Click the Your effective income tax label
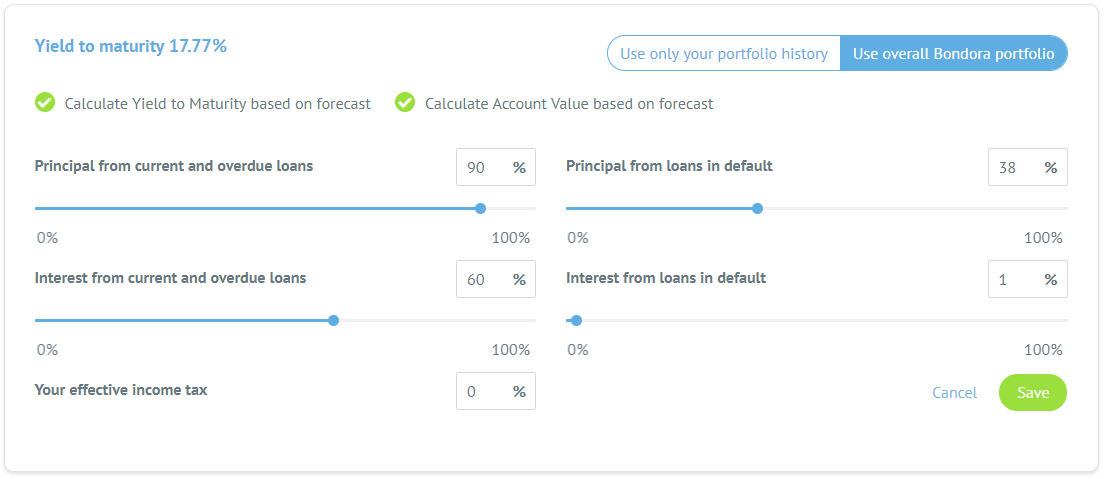The height and width of the screenshot is (479, 1105). tap(121, 390)
